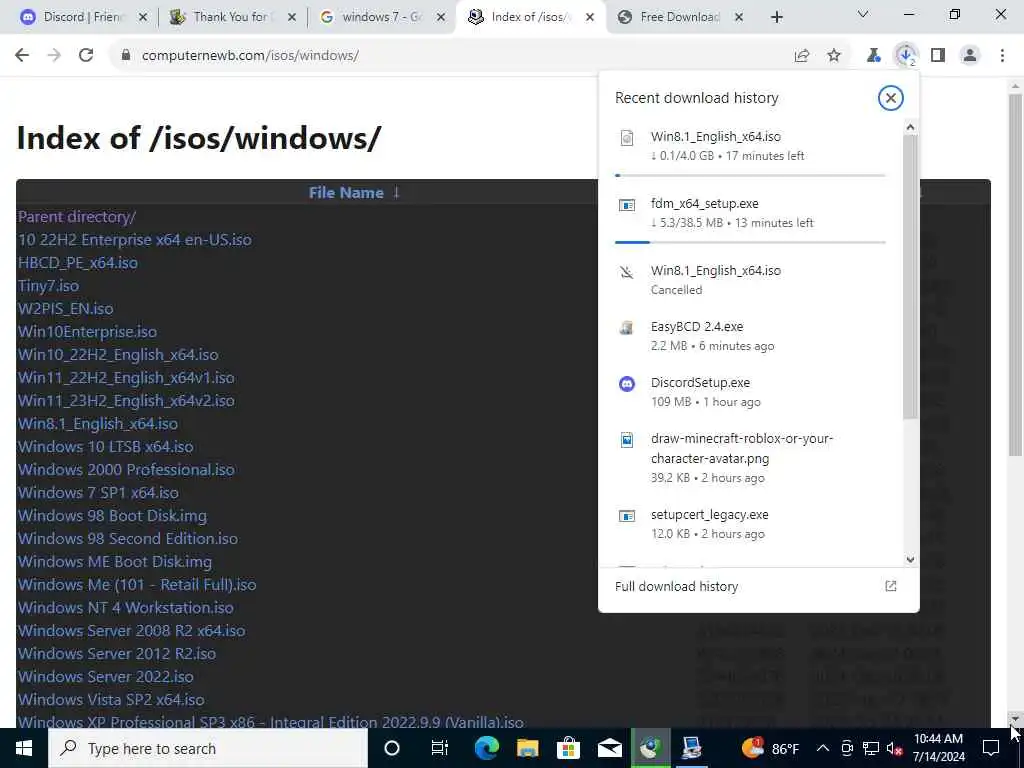Show hidden system tray icons
Screen dimensions: 1024x768
tap(823, 748)
